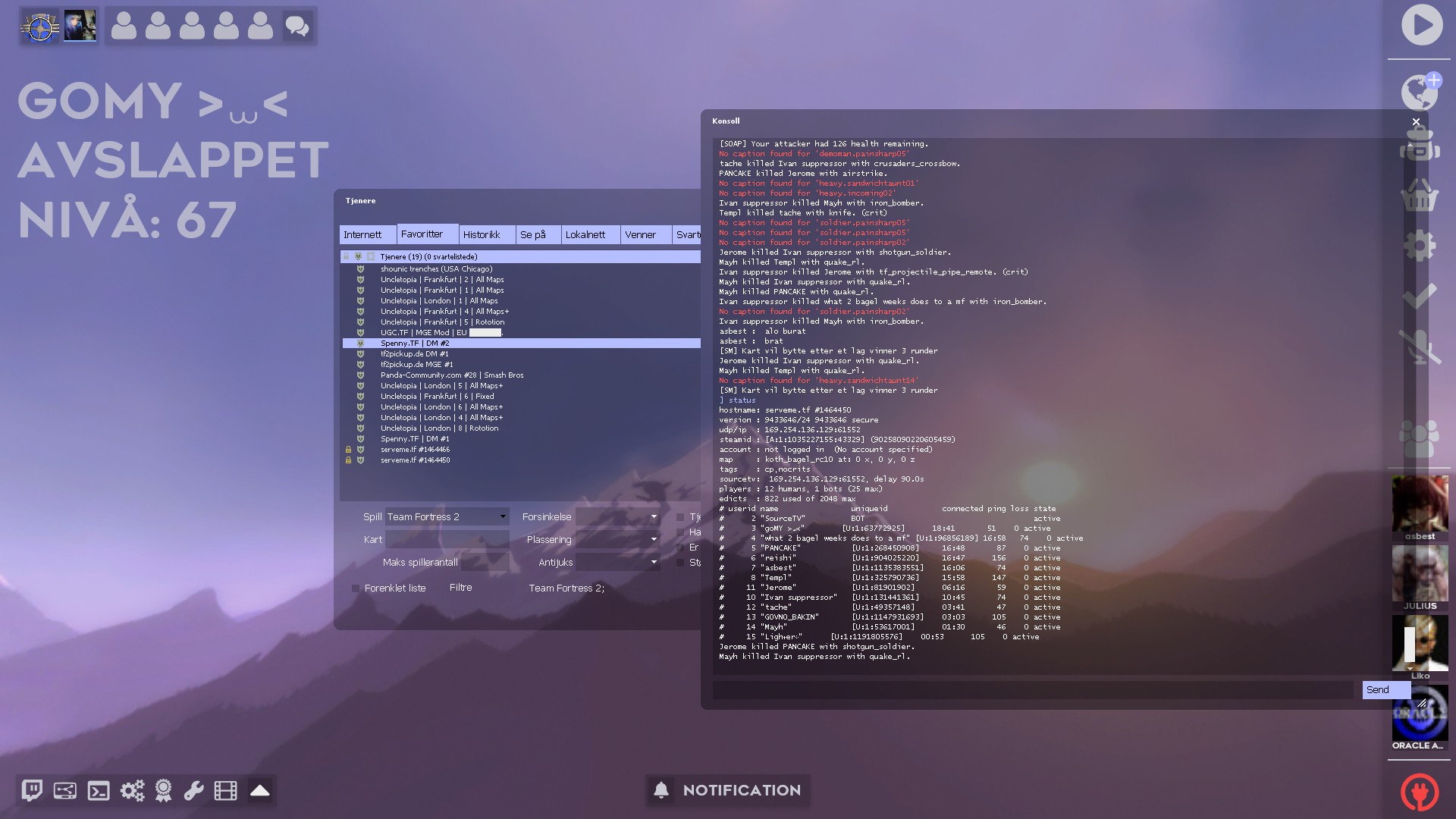Toggle the Ha checkbox in filters

click(680, 532)
